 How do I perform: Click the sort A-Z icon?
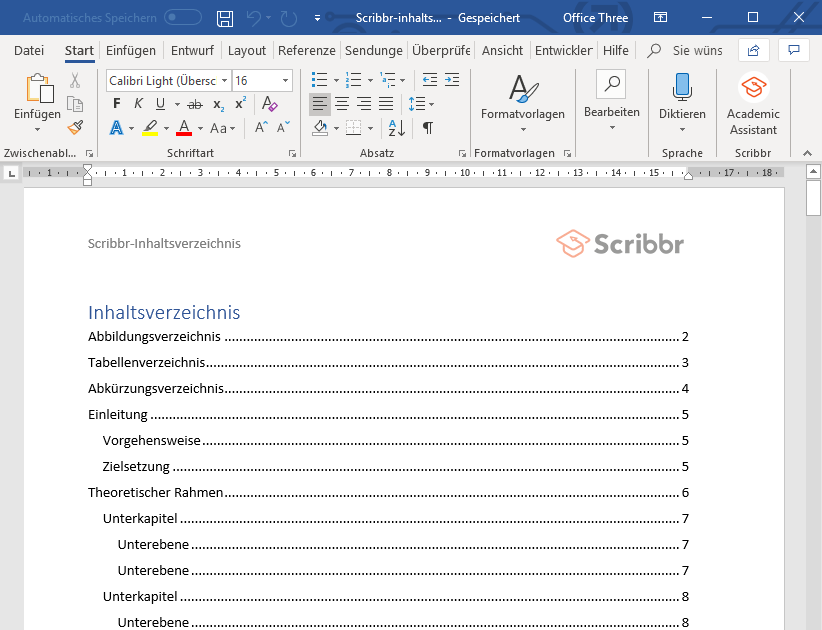(x=397, y=128)
